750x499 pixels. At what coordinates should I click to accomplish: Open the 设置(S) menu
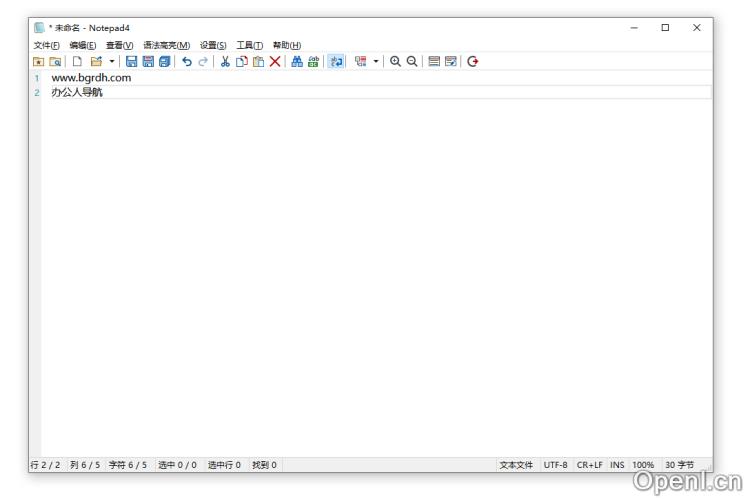[213, 45]
